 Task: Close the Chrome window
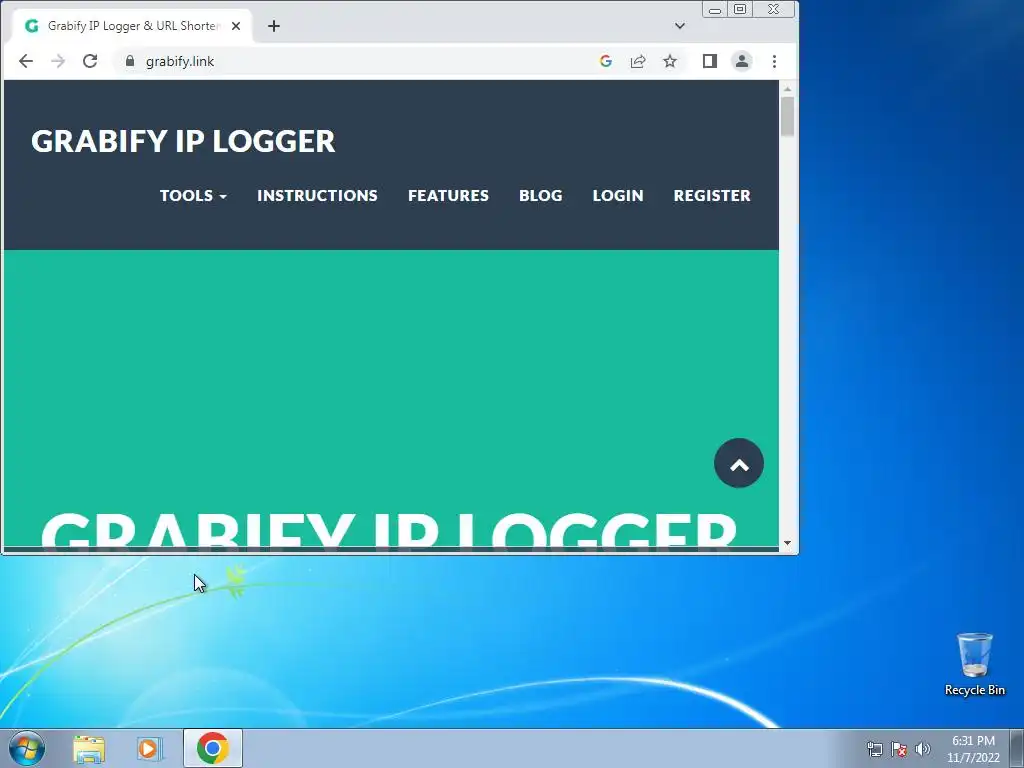pos(774,10)
